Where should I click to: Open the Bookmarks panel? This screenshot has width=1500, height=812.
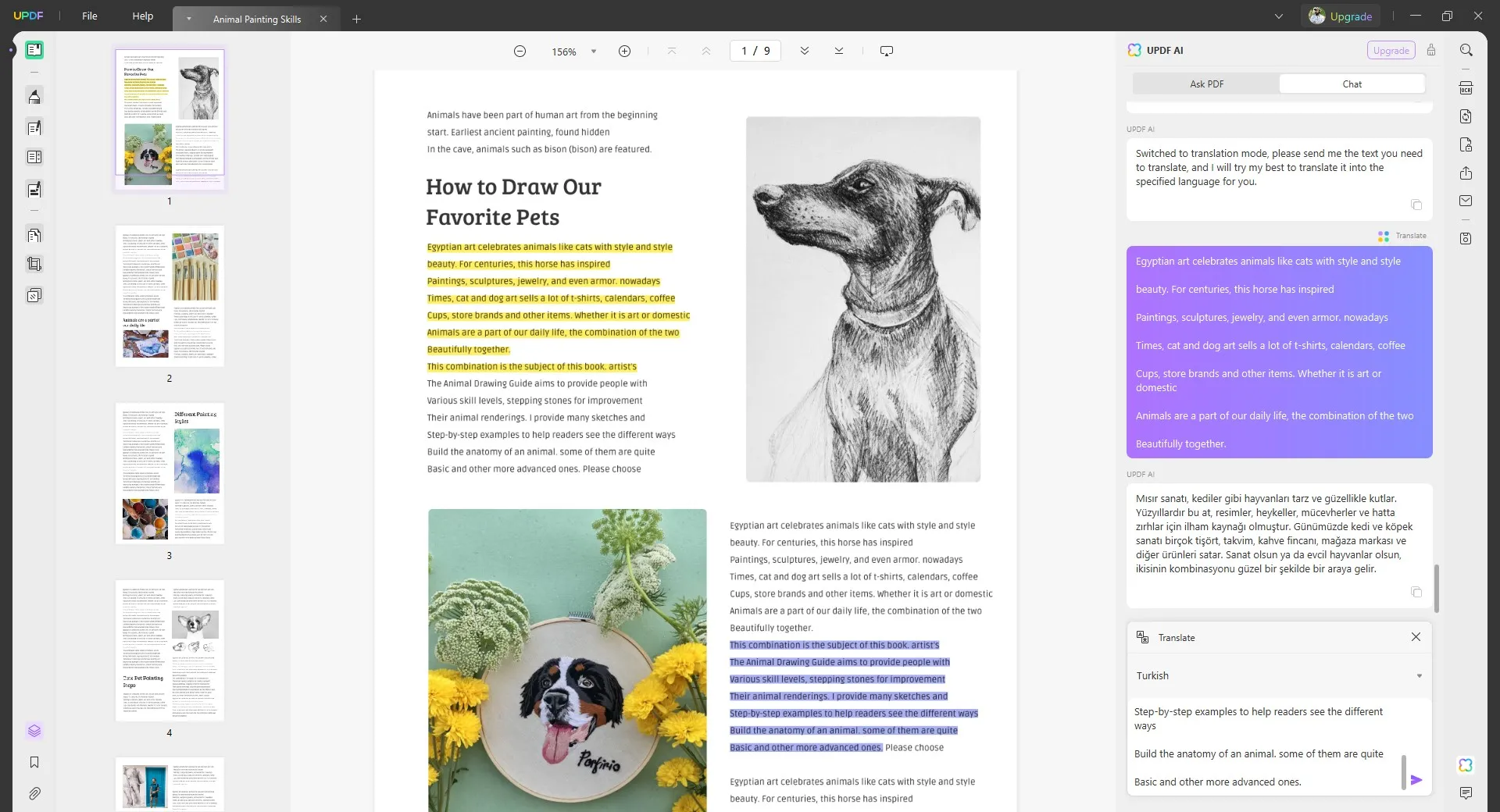click(x=34, y=762)
